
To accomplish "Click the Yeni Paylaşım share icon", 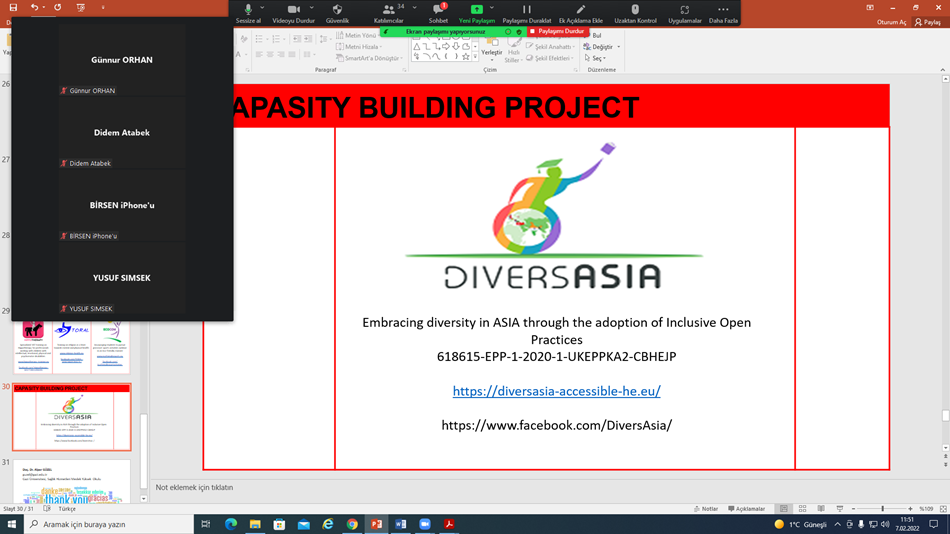I will 477,10.
